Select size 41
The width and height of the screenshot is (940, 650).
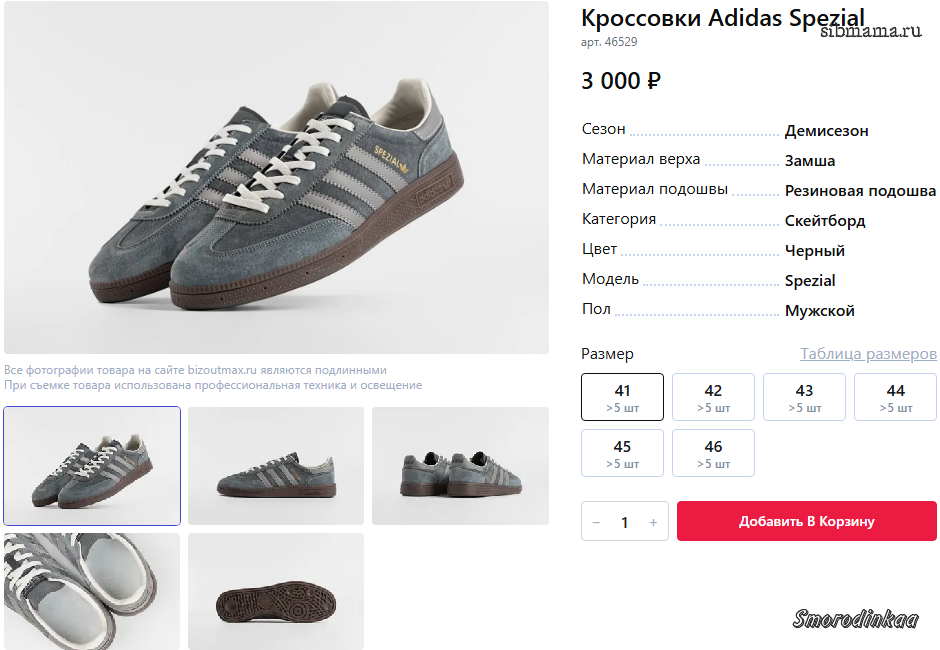click(622, 397)
